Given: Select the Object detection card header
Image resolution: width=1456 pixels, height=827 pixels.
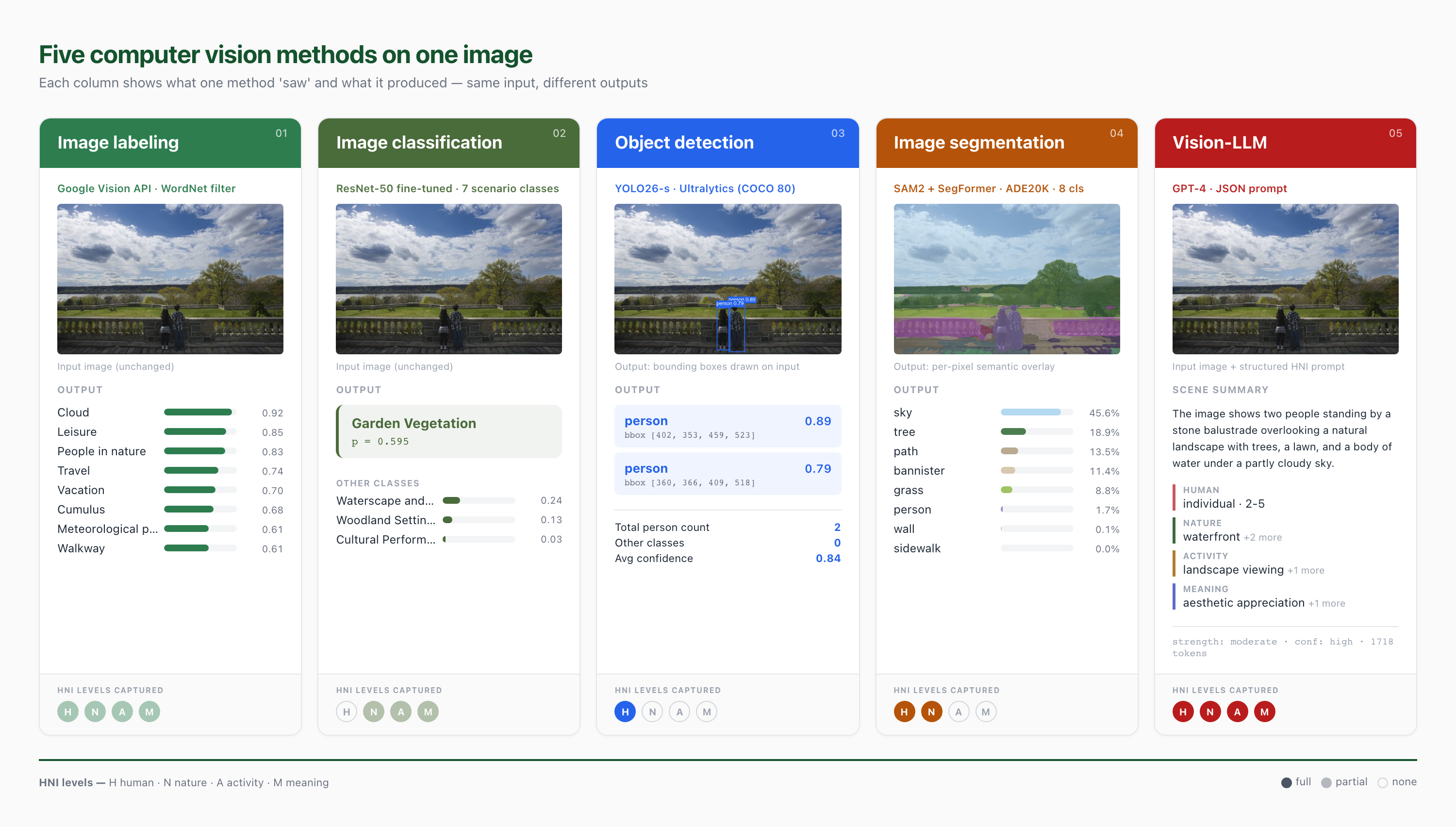Looking at the screenshot, I should tap(728, 143).
